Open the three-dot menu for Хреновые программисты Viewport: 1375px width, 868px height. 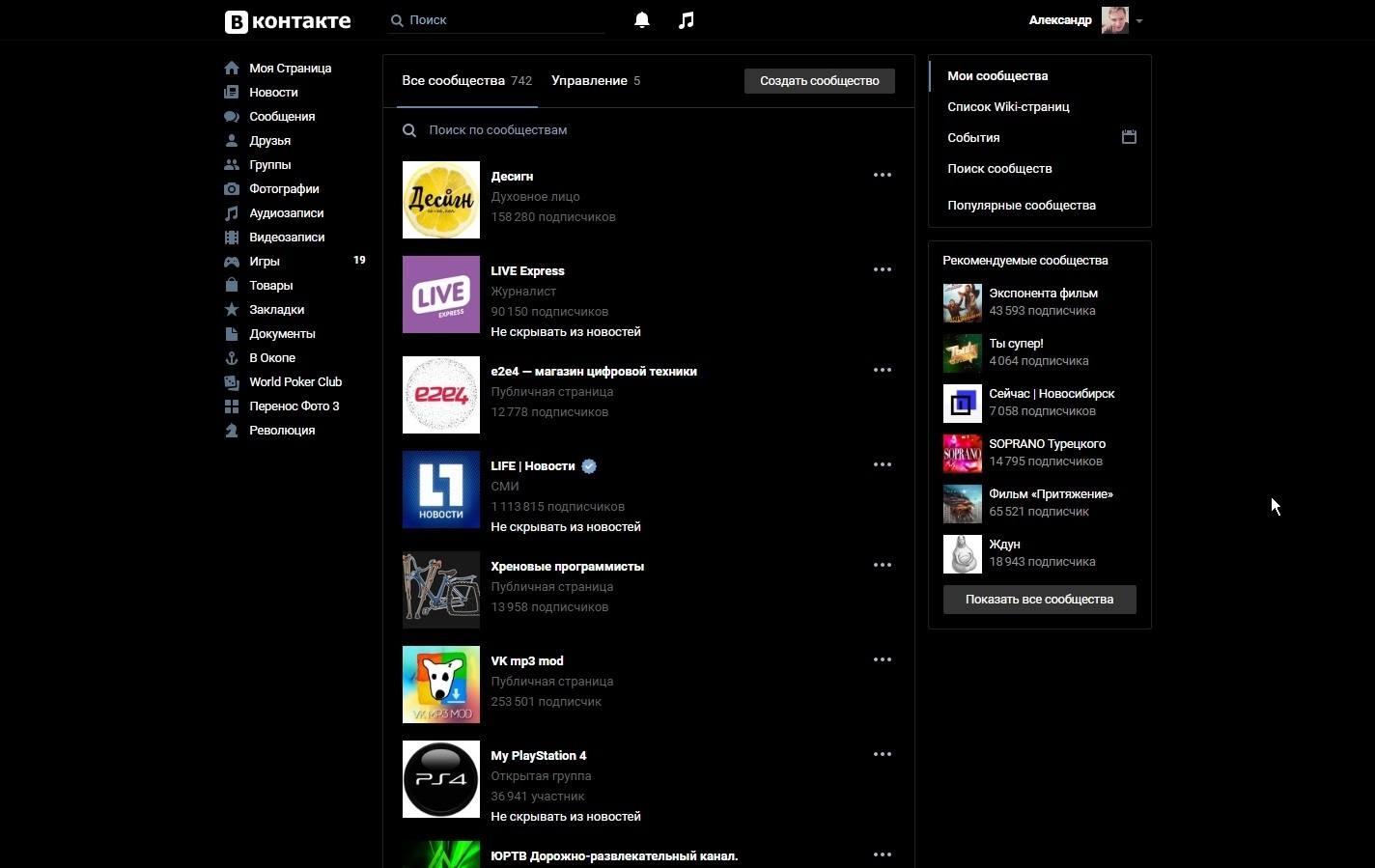click(x=883, y=565)
